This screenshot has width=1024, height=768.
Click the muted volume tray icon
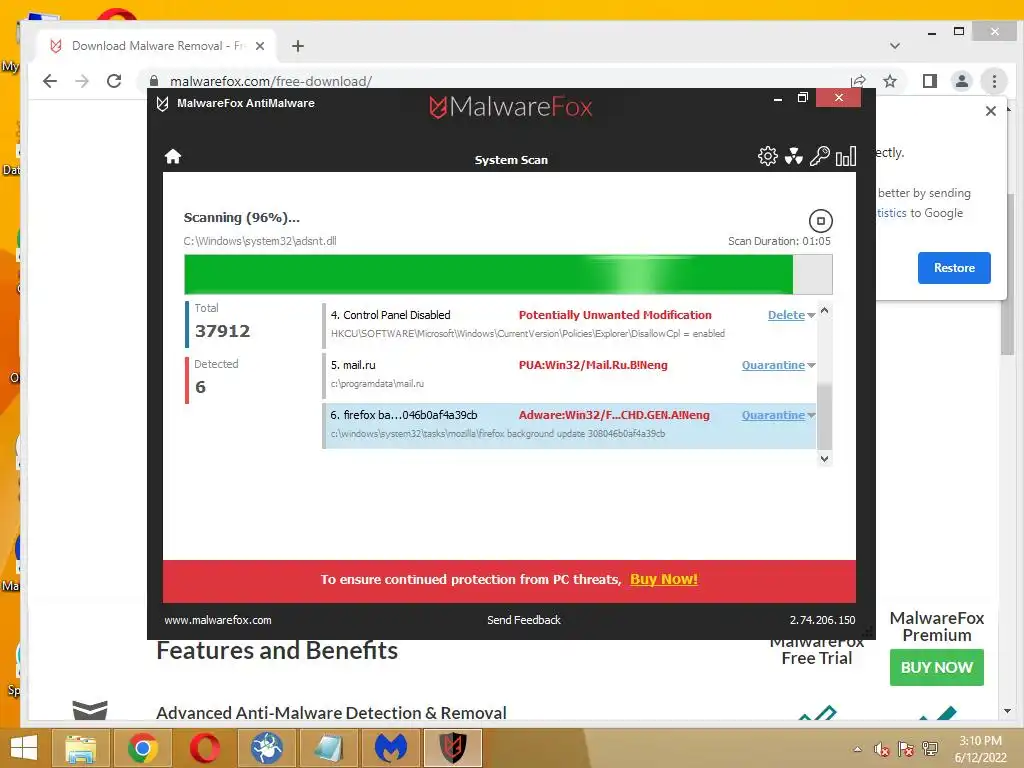(x=882, y=750)
